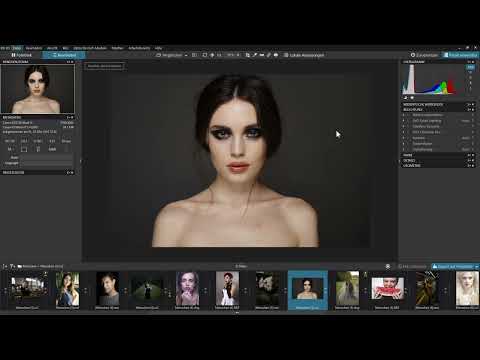This screenshot has width=480, height=360.
Task: Show the RGB histogram channel
Action: point(470,67)
